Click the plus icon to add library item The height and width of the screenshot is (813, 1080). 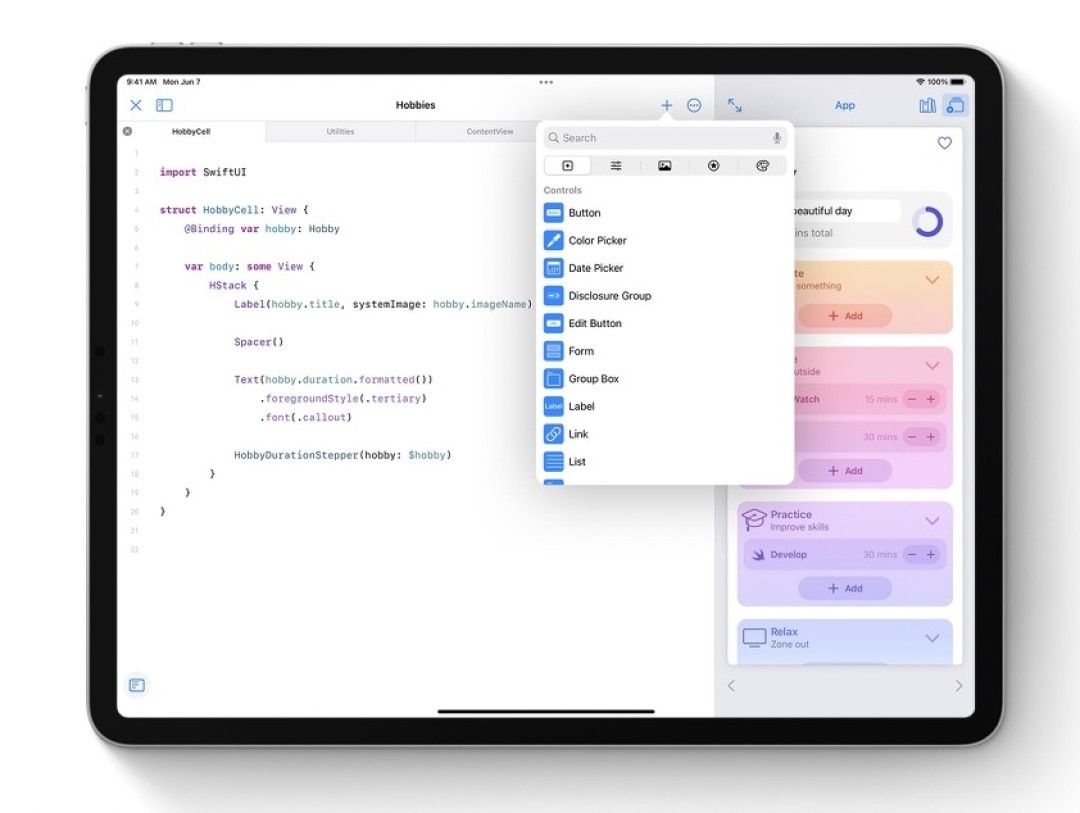point(666,105)
